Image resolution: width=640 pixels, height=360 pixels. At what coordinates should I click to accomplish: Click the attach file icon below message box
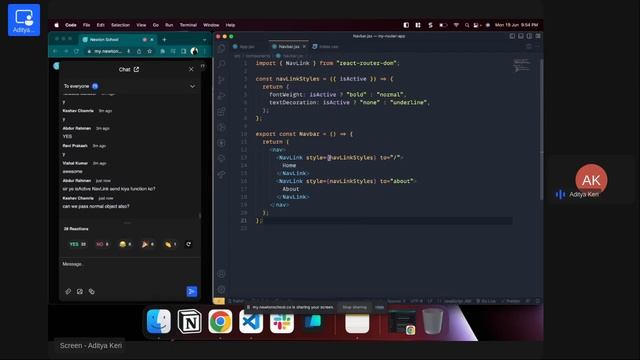(68, 291)
